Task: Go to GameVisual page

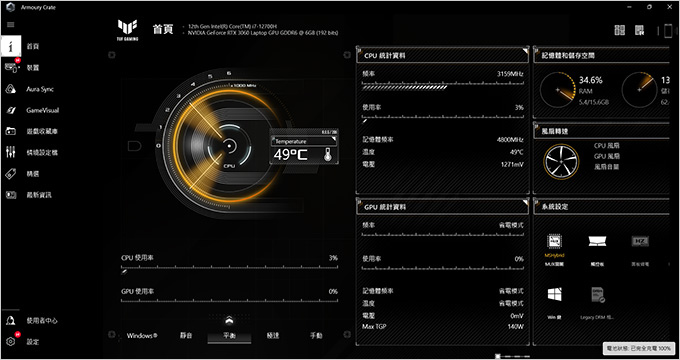Action: pos(42,110)
